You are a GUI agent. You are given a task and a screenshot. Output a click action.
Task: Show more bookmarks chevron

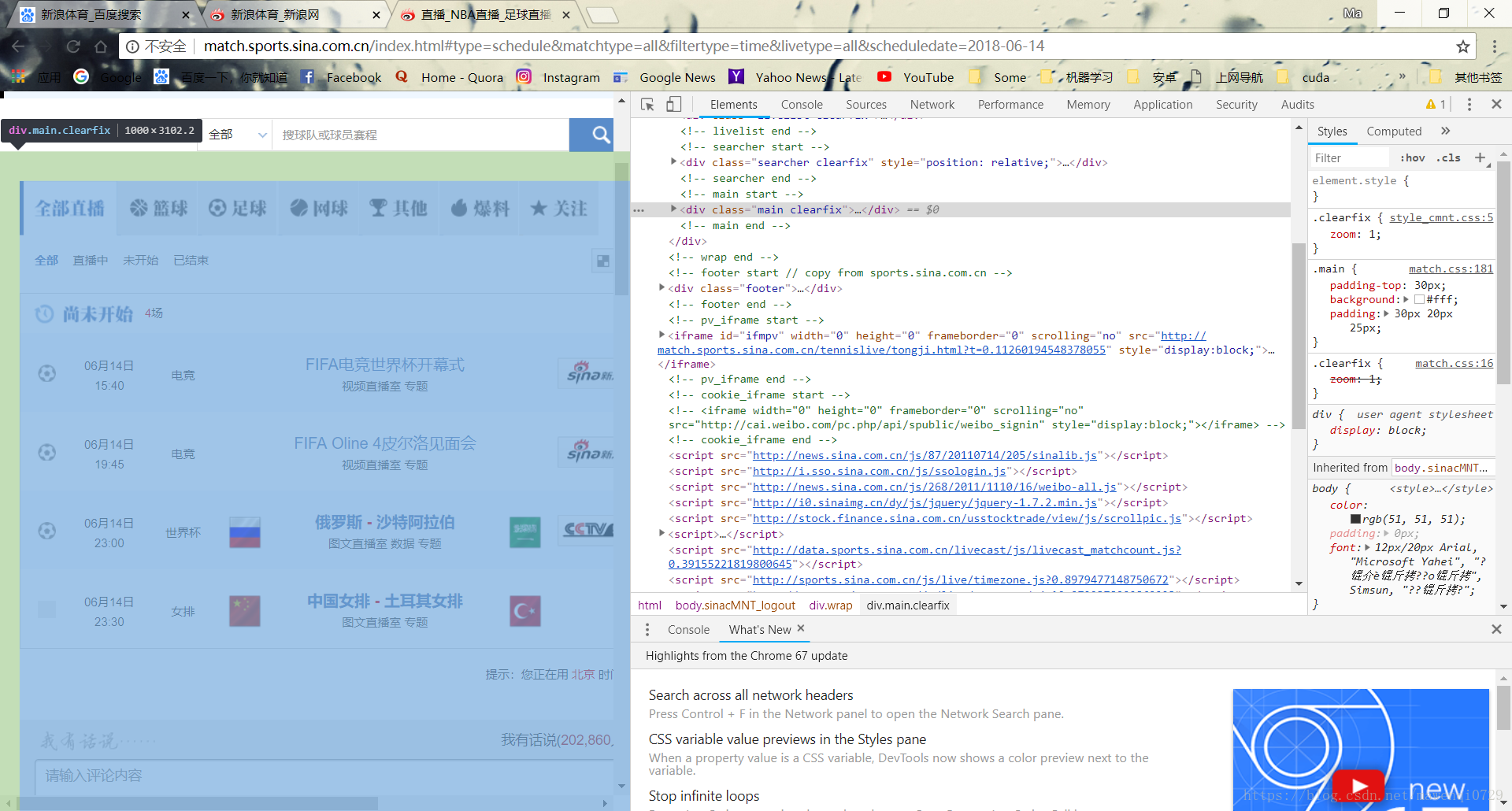[1403, 76]
